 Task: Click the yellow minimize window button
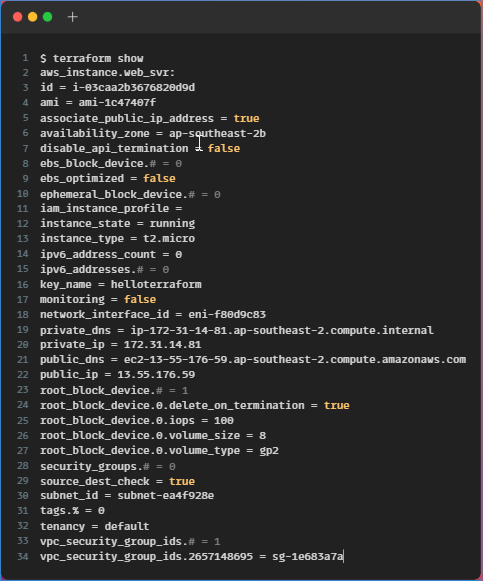point(33,17)
